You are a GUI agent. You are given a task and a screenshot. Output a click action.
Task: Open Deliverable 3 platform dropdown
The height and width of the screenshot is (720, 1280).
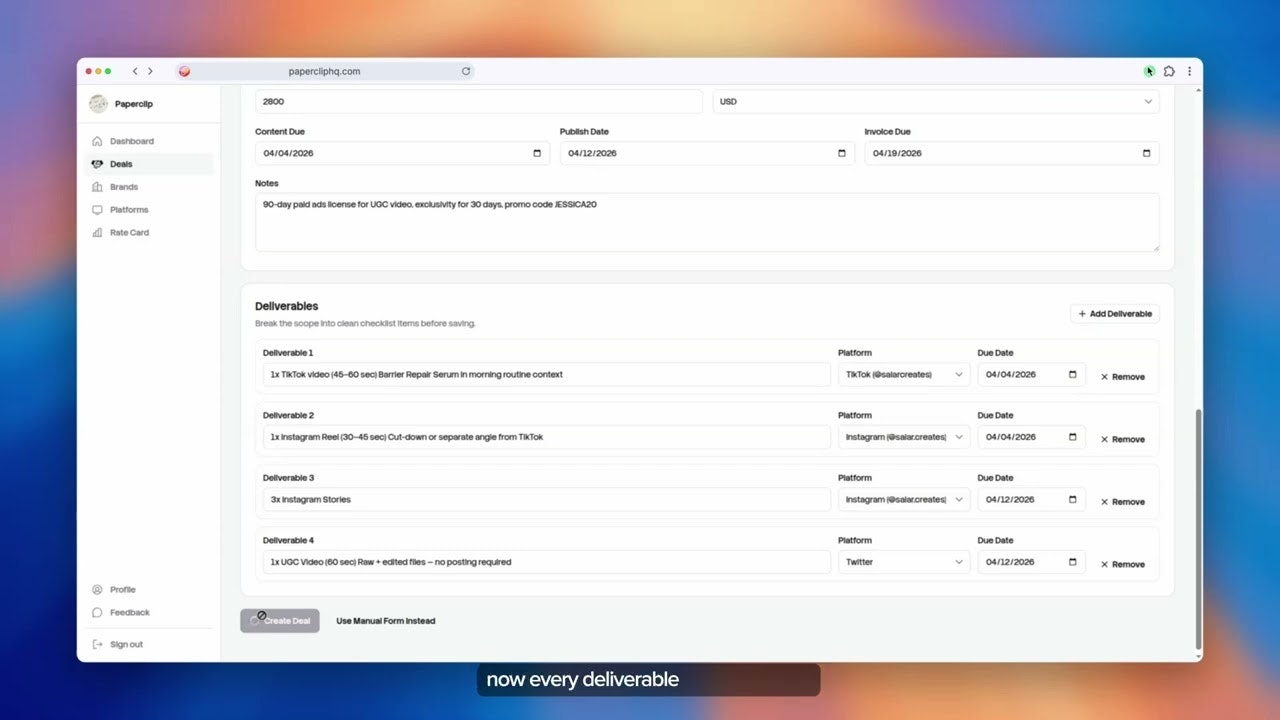(x=904, y=499)
